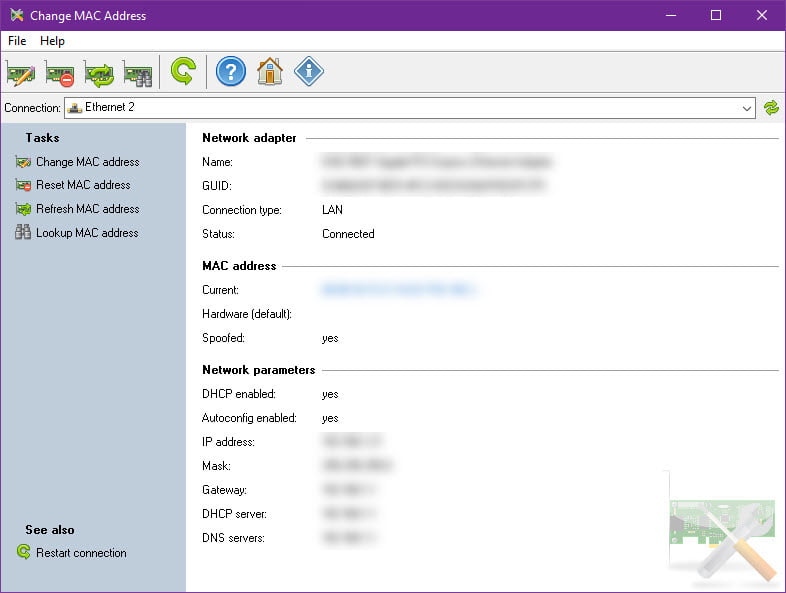Click Lookup MAC address task link
The height and width of the screenshot is (593, 786).
[x=87, y=233]
